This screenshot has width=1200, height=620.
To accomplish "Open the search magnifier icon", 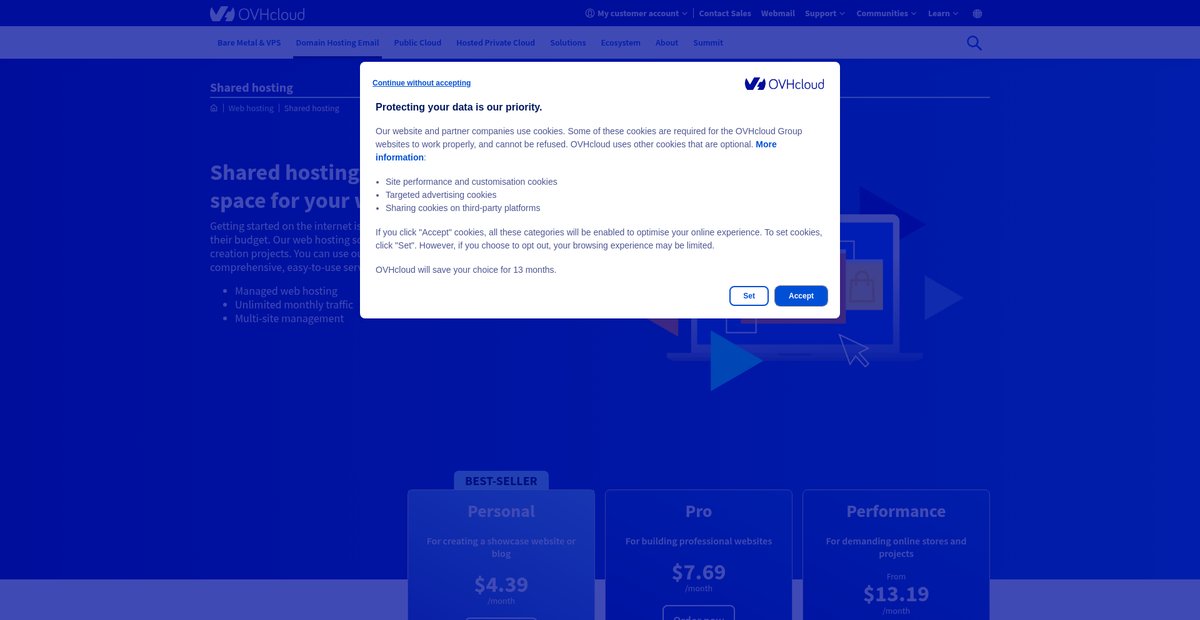I will (x=974, y=43).
